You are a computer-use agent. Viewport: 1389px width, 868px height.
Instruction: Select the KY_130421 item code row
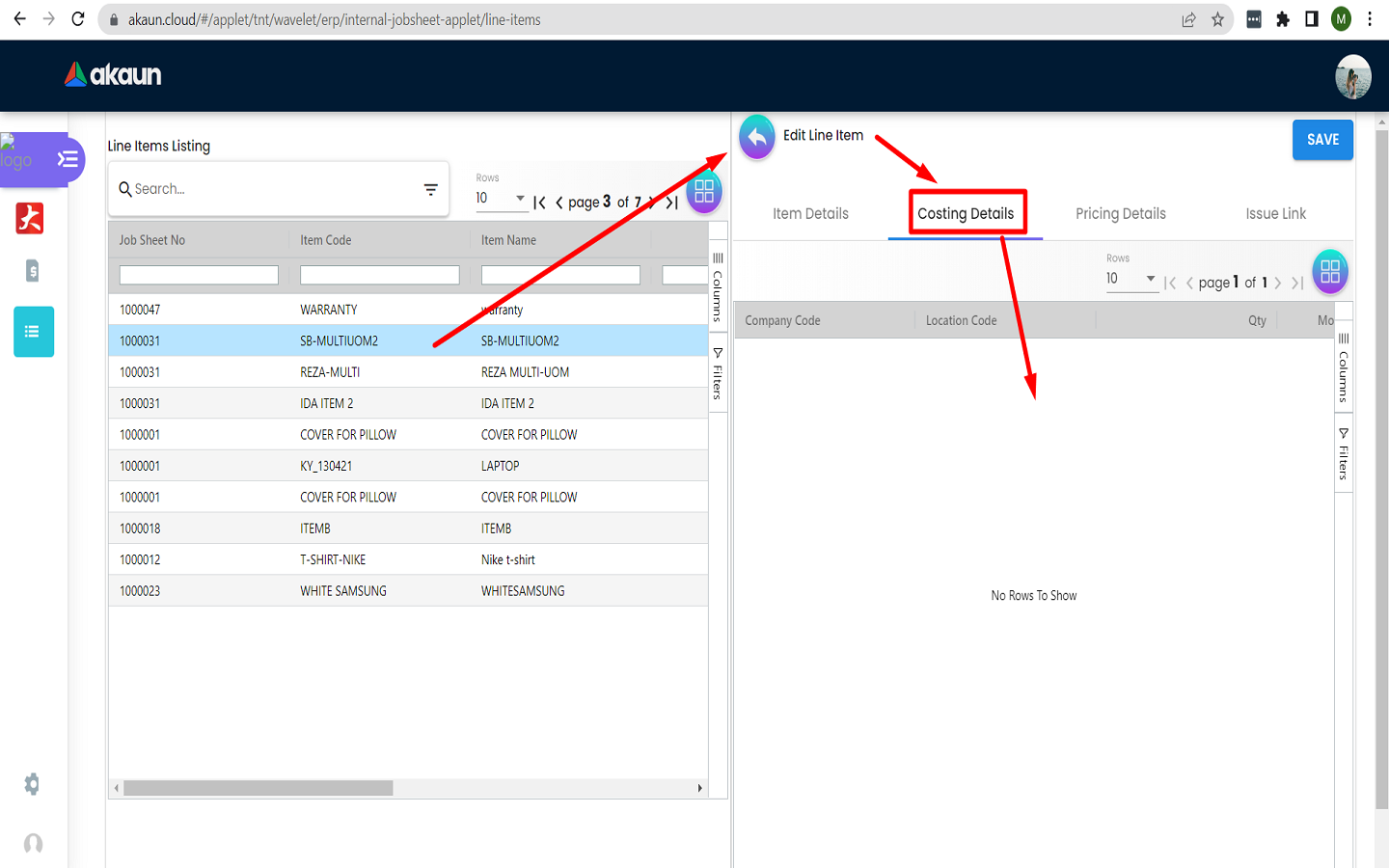click(408, 466)
